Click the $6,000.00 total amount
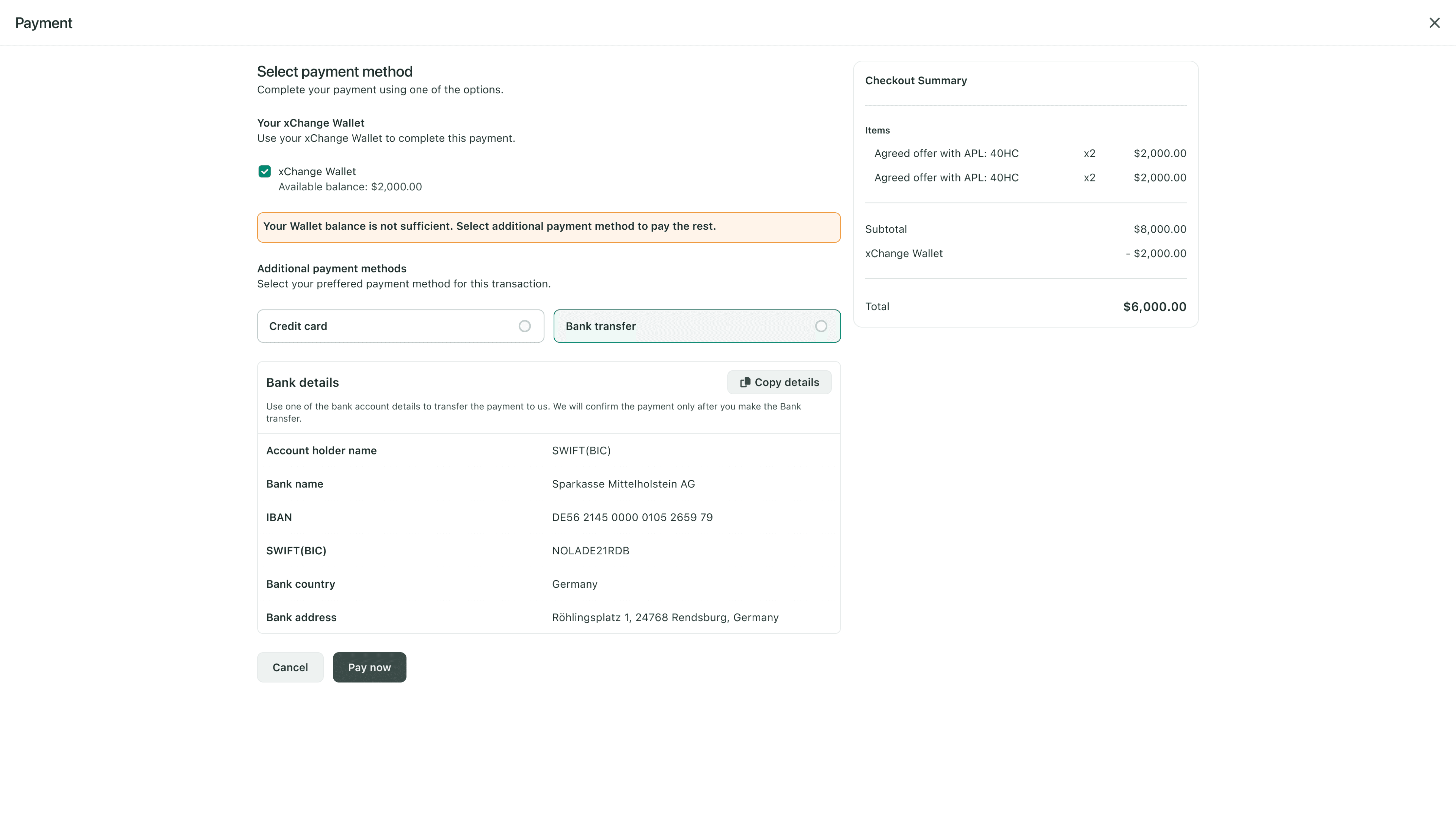The height and width of the screenshot is (819, 1456). (x=1155, y=306)
